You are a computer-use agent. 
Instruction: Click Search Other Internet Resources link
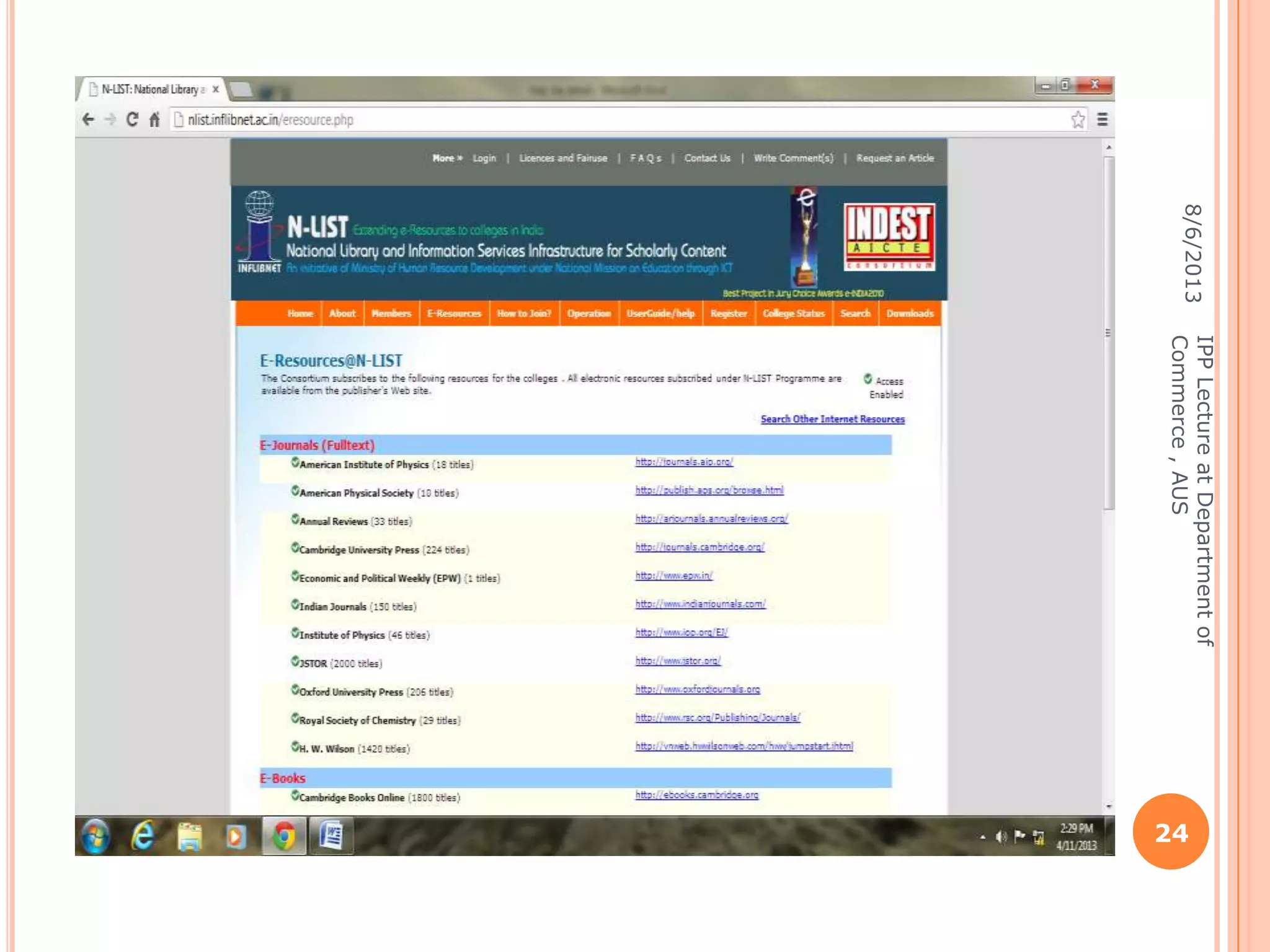point(832,420)
